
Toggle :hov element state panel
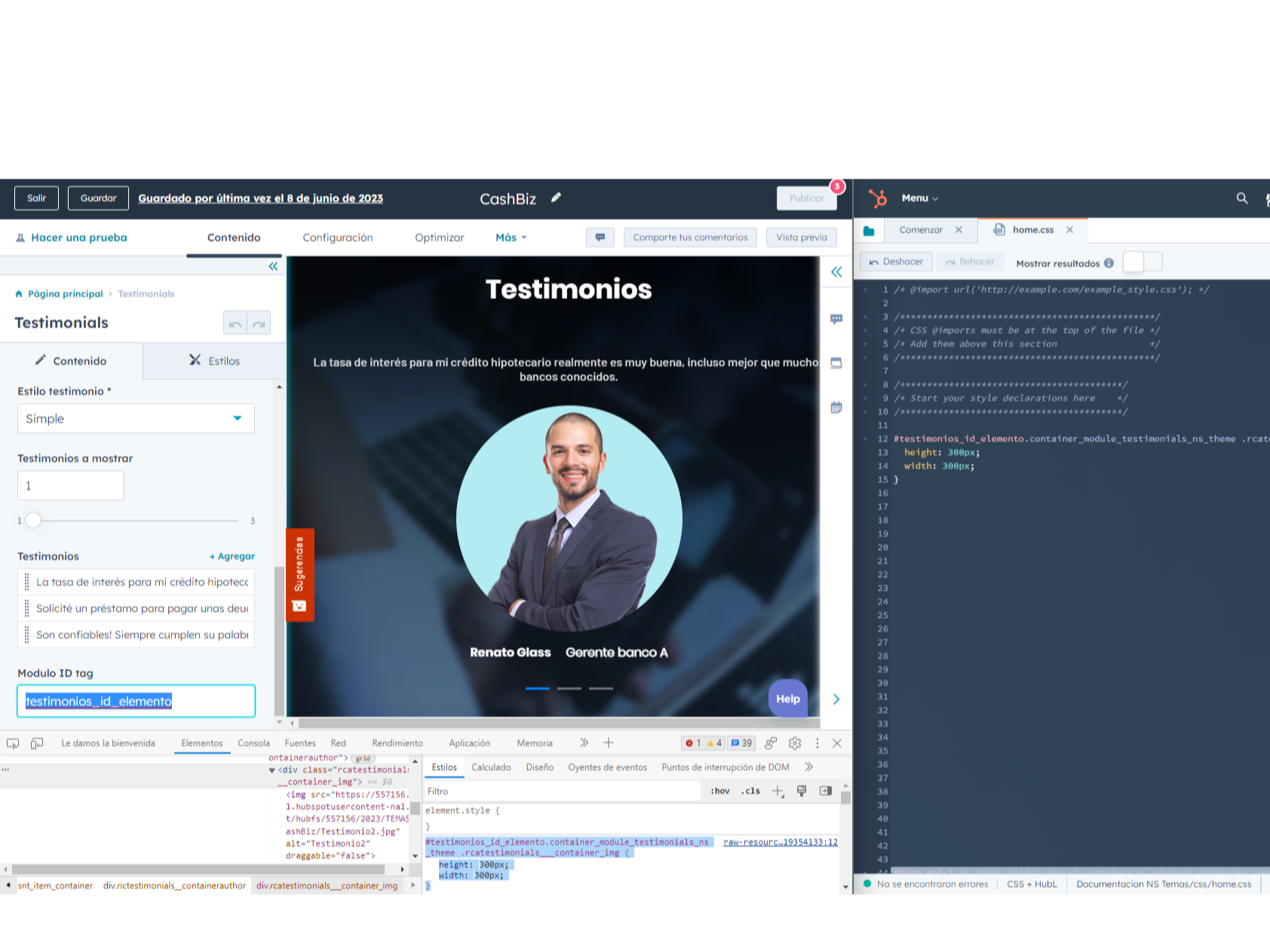tap(719, 791)
